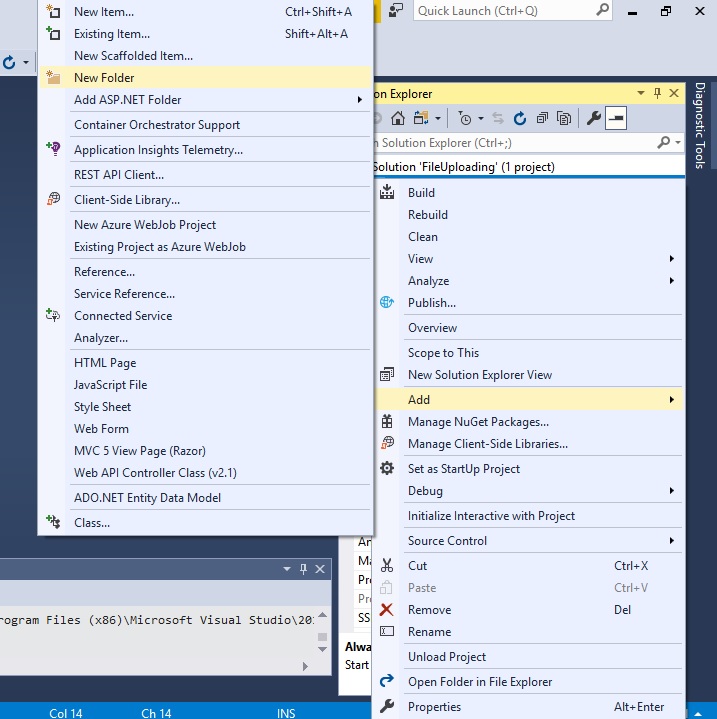Image resolution: width=717 pixels, height=719 pixels.
Task: Click Publish... in context menu
Action: (x=529, y=303)
